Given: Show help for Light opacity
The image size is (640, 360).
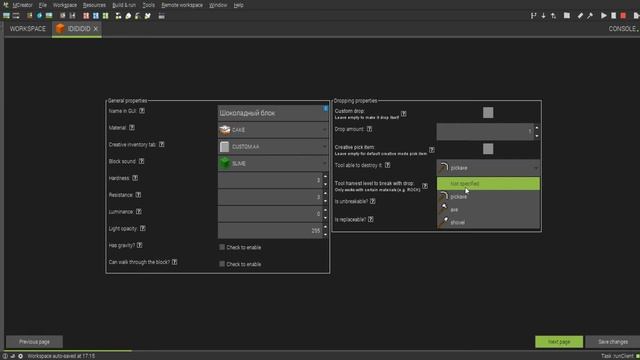Looking at the screenshot, I should (x=142, y=228).
